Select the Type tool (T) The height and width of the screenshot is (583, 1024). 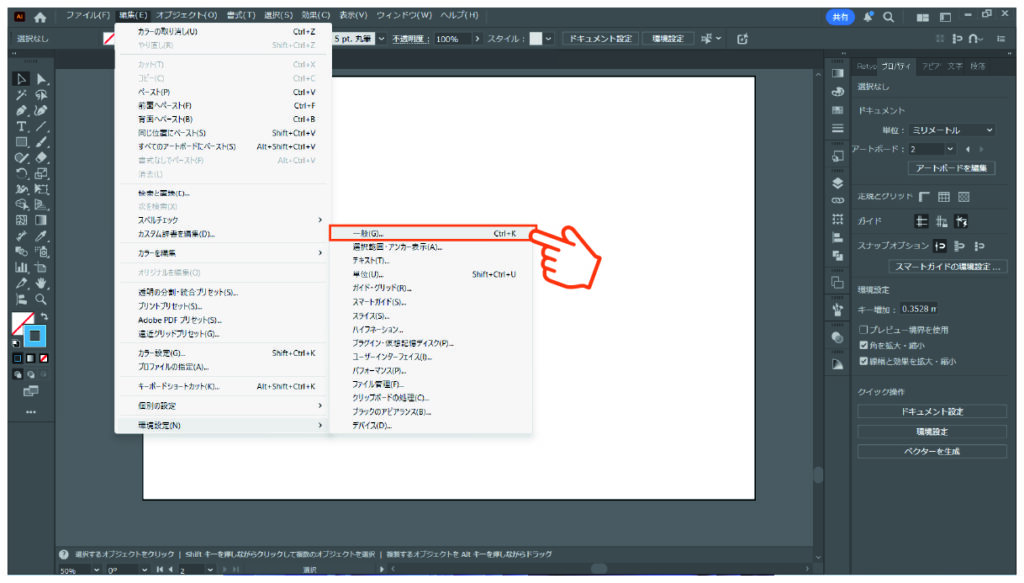coord(21,126)
